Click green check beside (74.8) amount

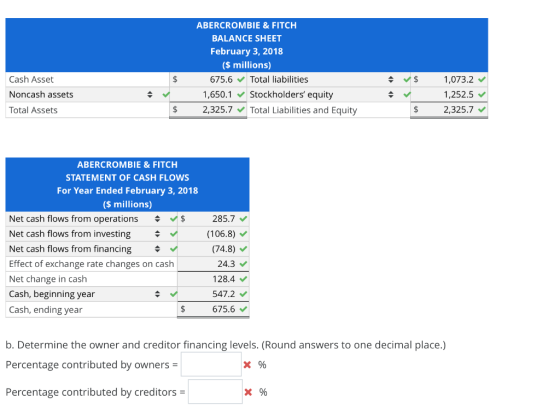coord(244,249)
